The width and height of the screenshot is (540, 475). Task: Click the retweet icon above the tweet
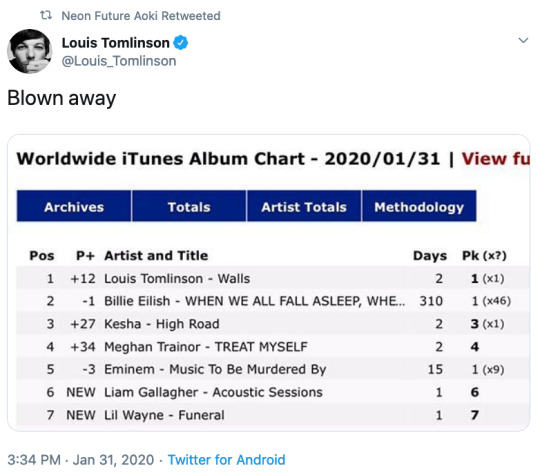(x=46, y=15)
